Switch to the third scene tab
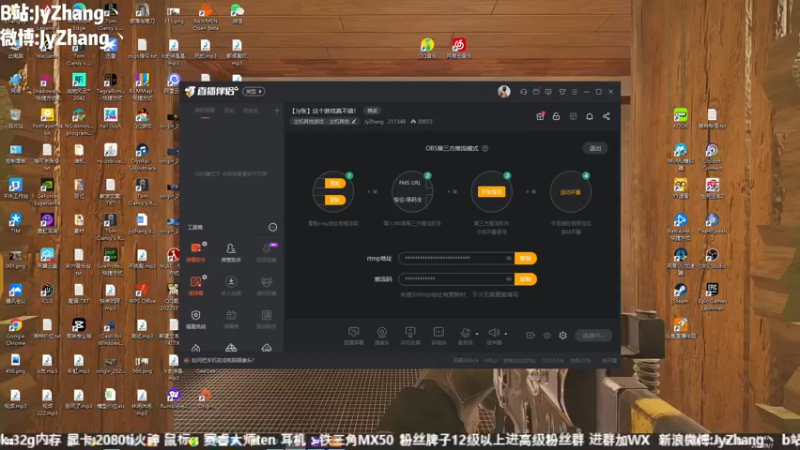Screen dimensions: 800x450 [x=251, y=111]
